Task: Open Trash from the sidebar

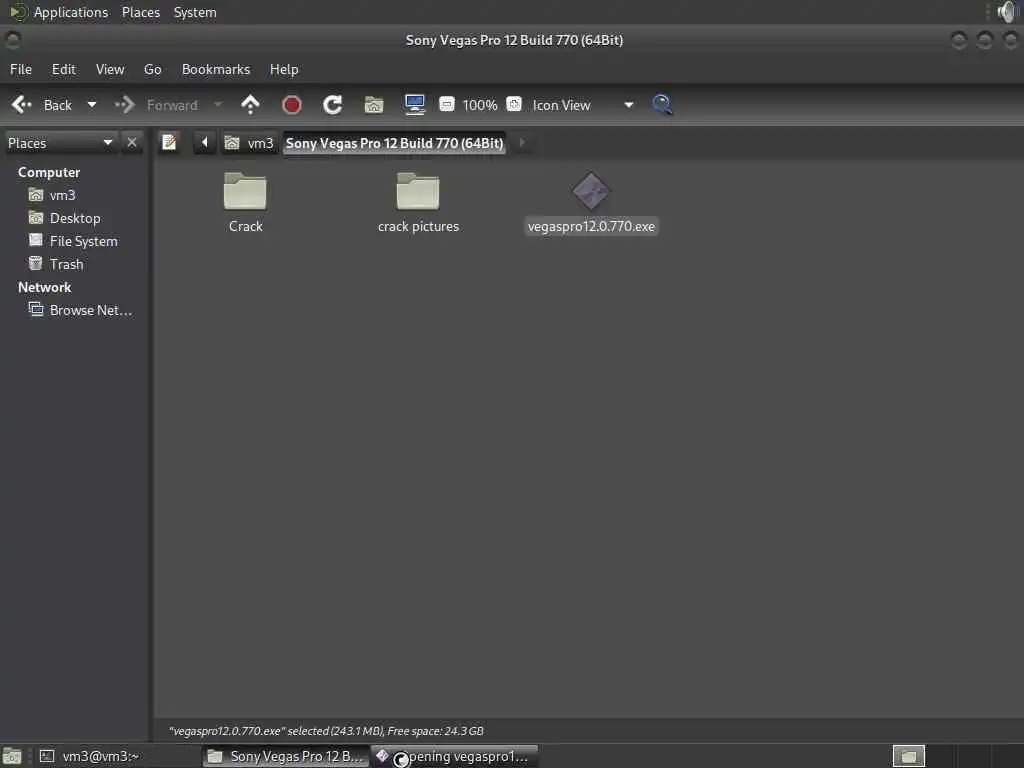Action: [66, 264]
